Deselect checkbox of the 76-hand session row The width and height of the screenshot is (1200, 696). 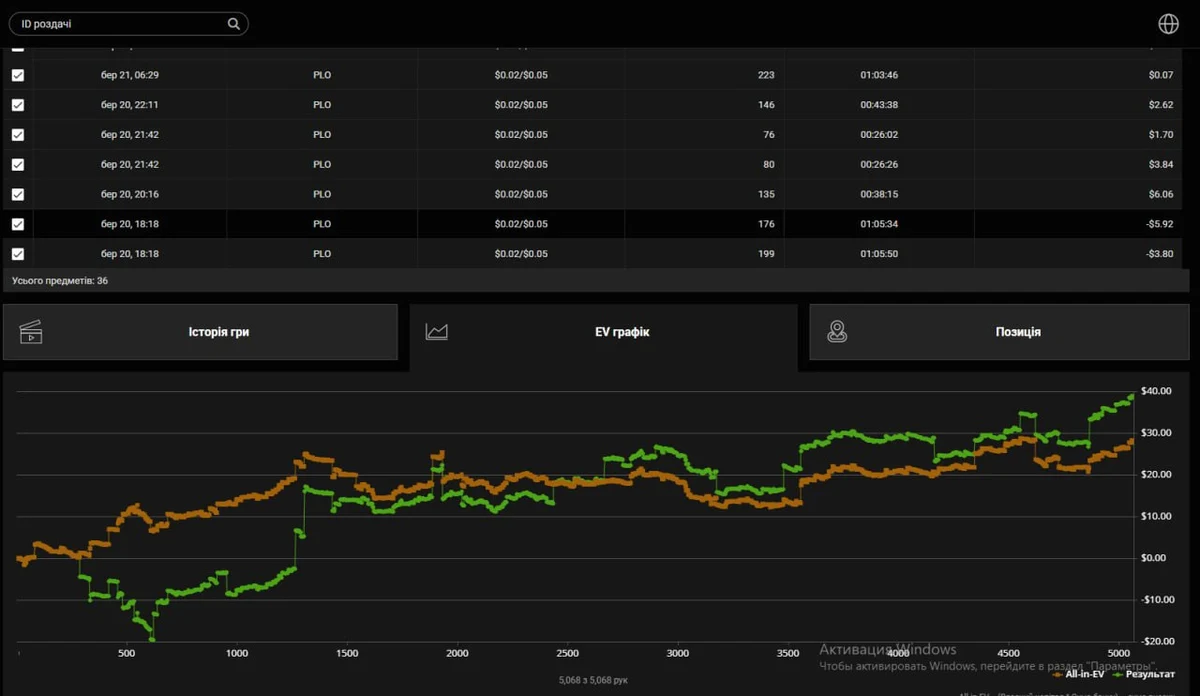pyautogui.click(x=18, y=135)
